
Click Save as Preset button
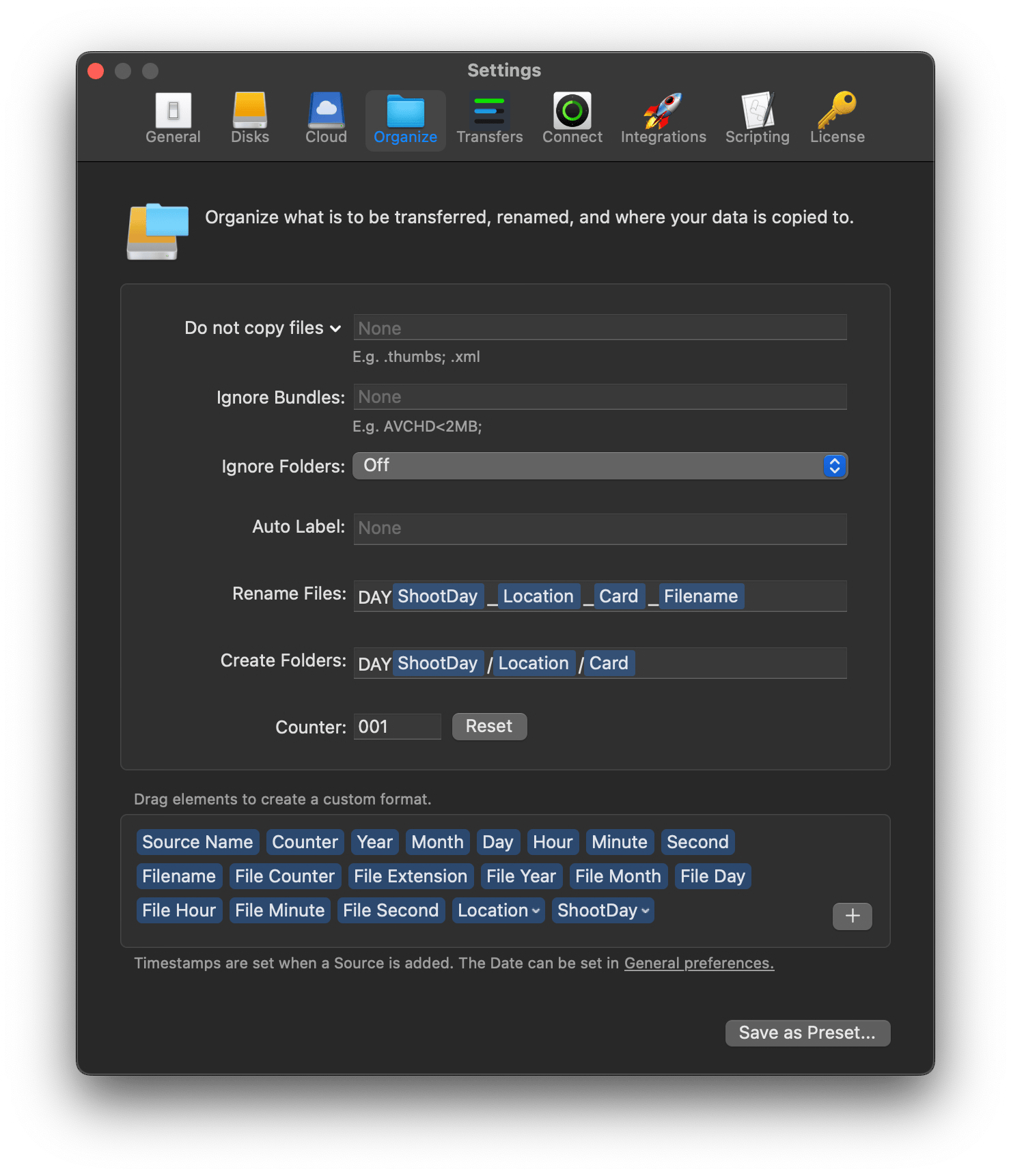pyautogui.click(x=807, y=1033)
